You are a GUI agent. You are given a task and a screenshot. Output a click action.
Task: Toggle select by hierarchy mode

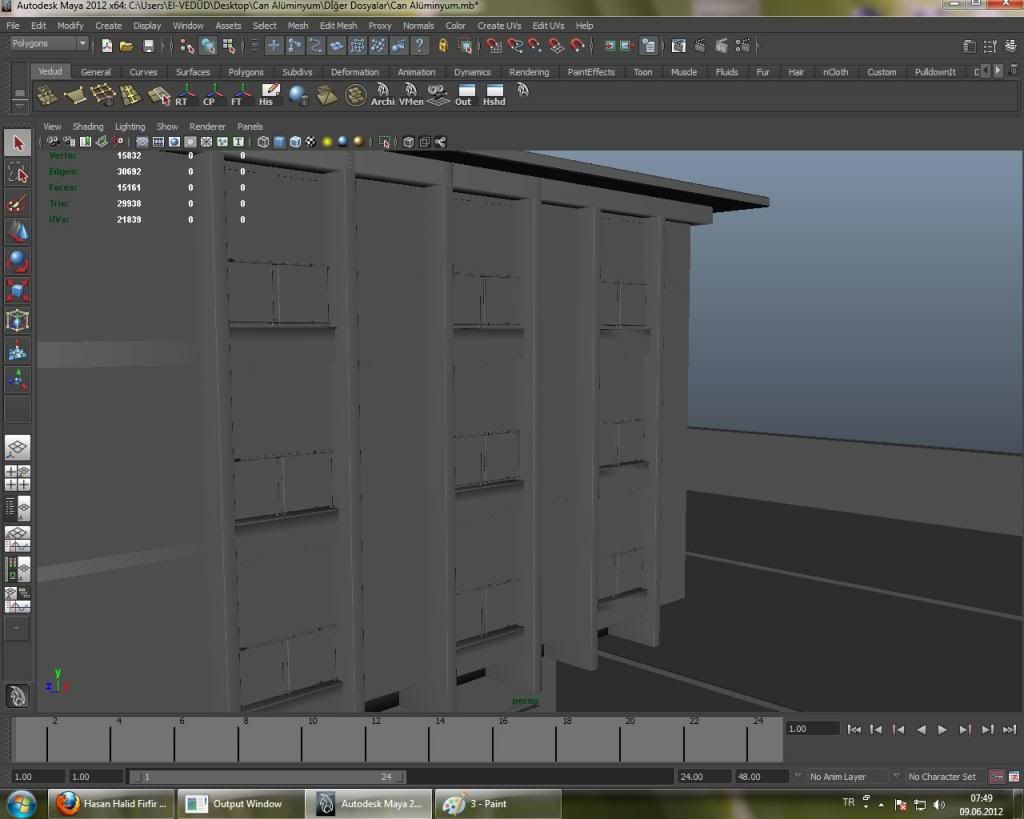pyautogui.click(x=187, y=45)
